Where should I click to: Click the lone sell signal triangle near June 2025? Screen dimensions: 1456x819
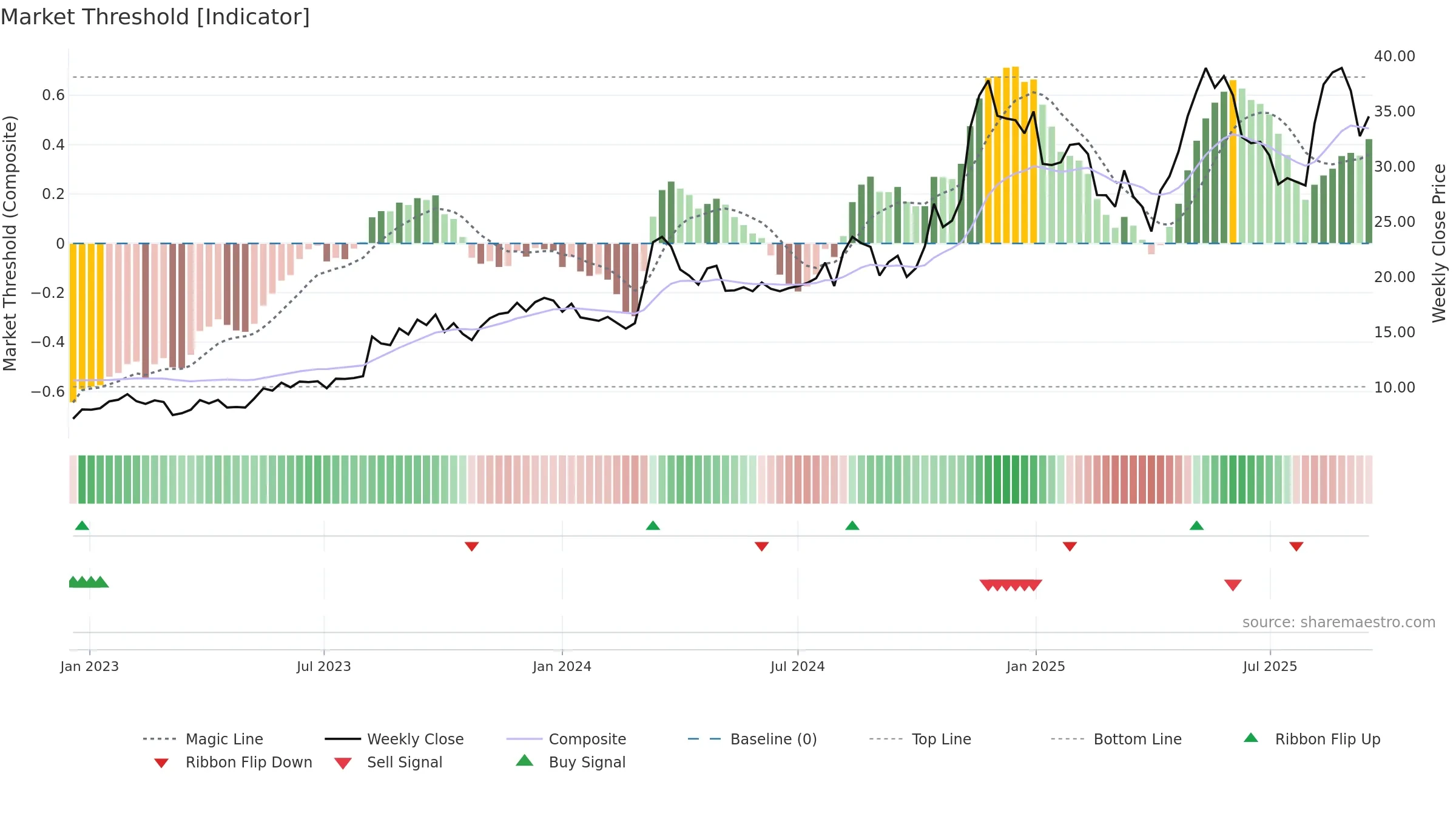[x=1233, y=585]
